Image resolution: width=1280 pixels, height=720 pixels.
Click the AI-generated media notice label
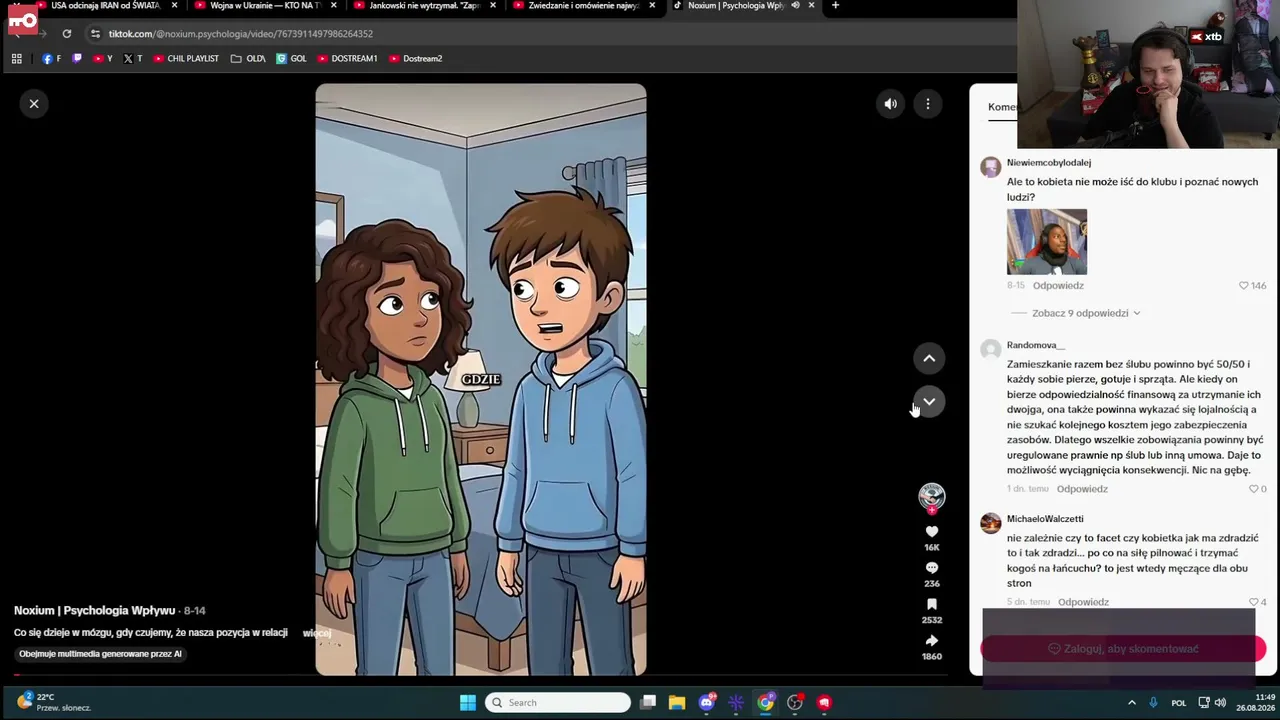coord(100,654)
